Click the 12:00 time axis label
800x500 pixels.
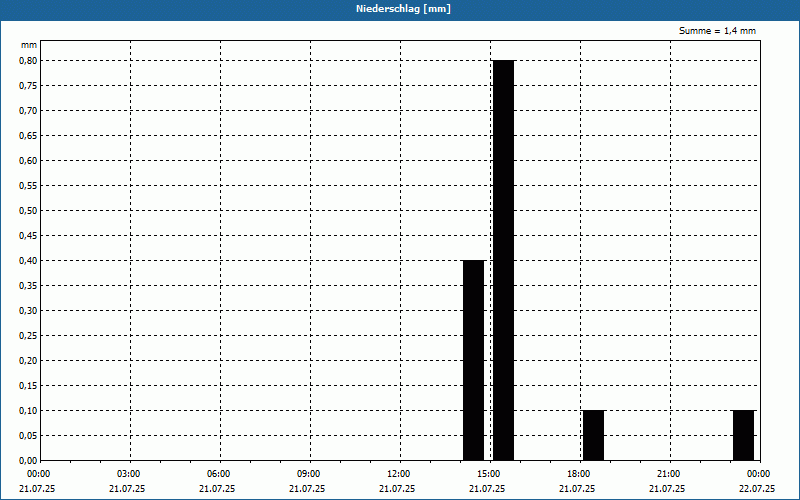[x=398, y=474]
